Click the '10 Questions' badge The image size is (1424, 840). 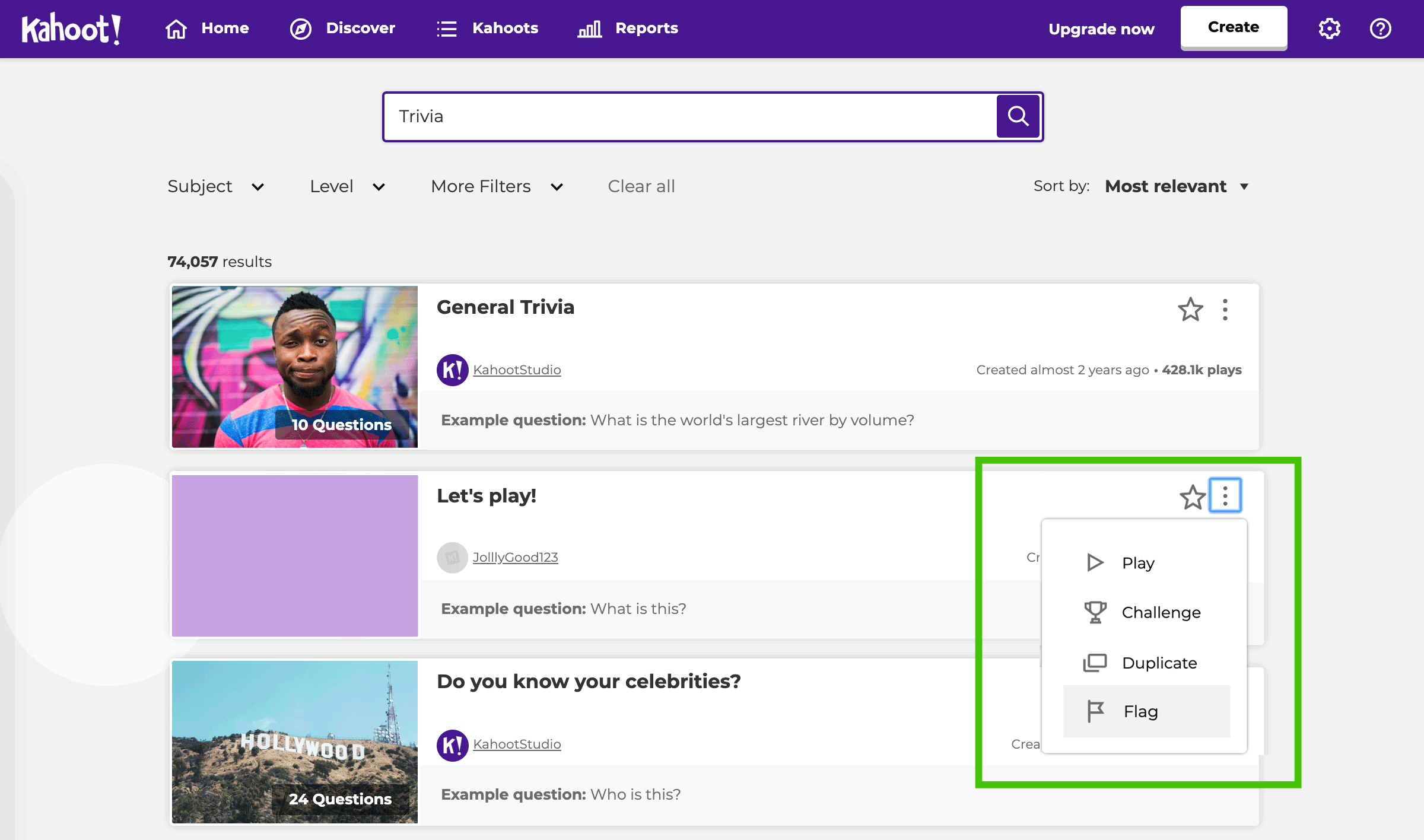click(x=342, y=425)
